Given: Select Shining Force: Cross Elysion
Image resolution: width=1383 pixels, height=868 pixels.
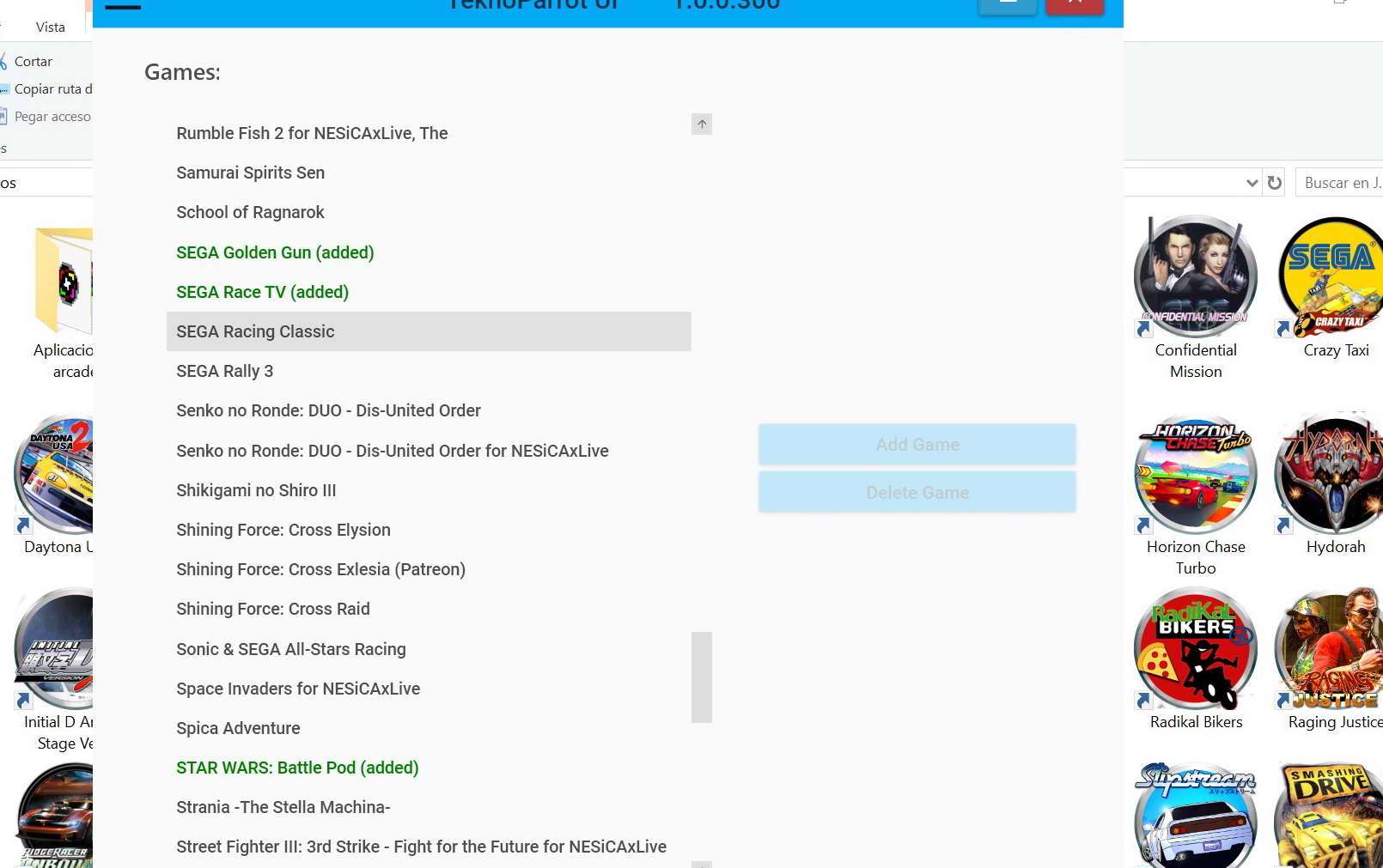Looking at the screenshot, I should 429,530.
